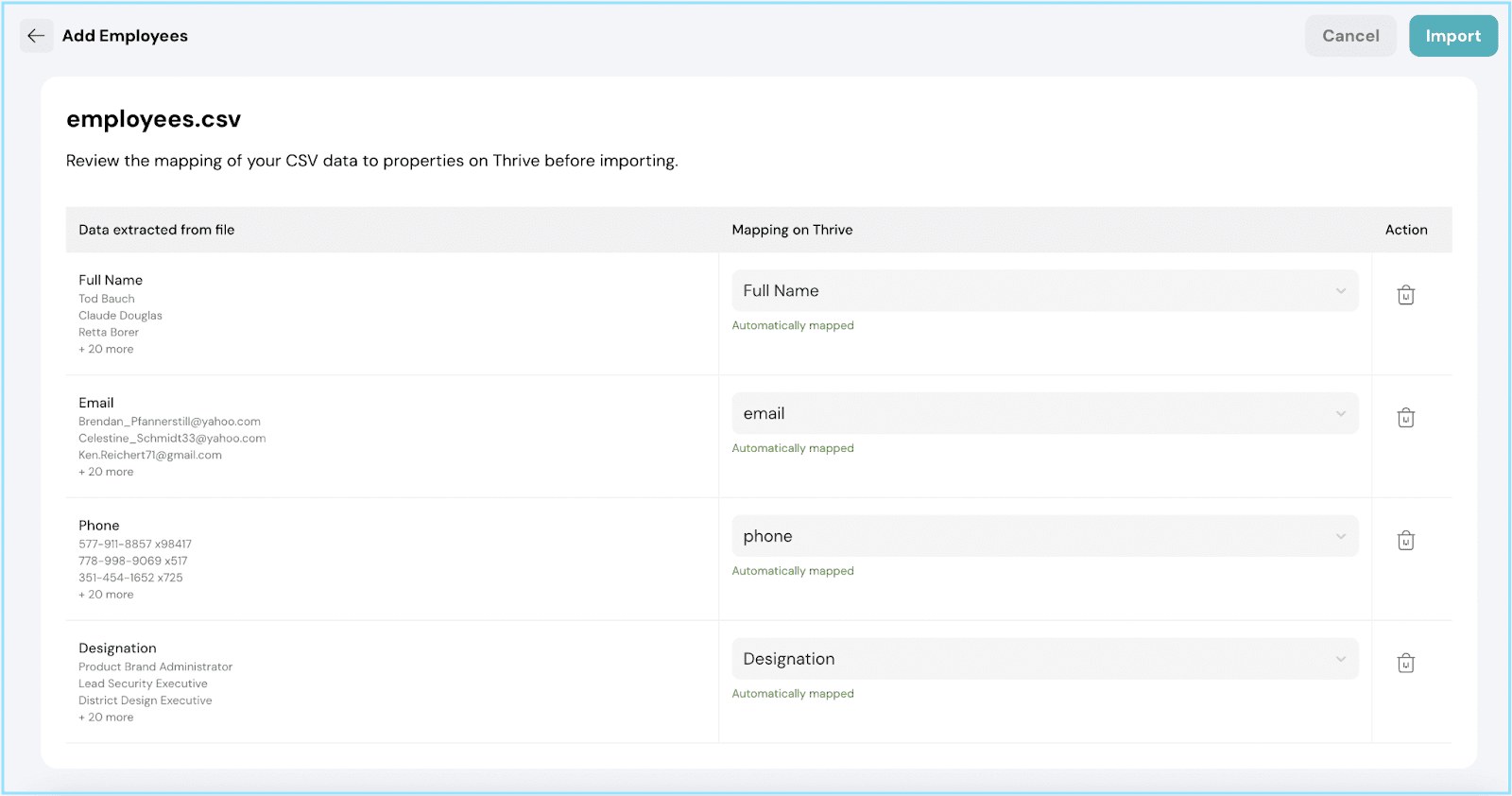1512x796 pixels.
Task: Select the 'Mapping on Thrive' column header
Action: click(x=792, y=230)
